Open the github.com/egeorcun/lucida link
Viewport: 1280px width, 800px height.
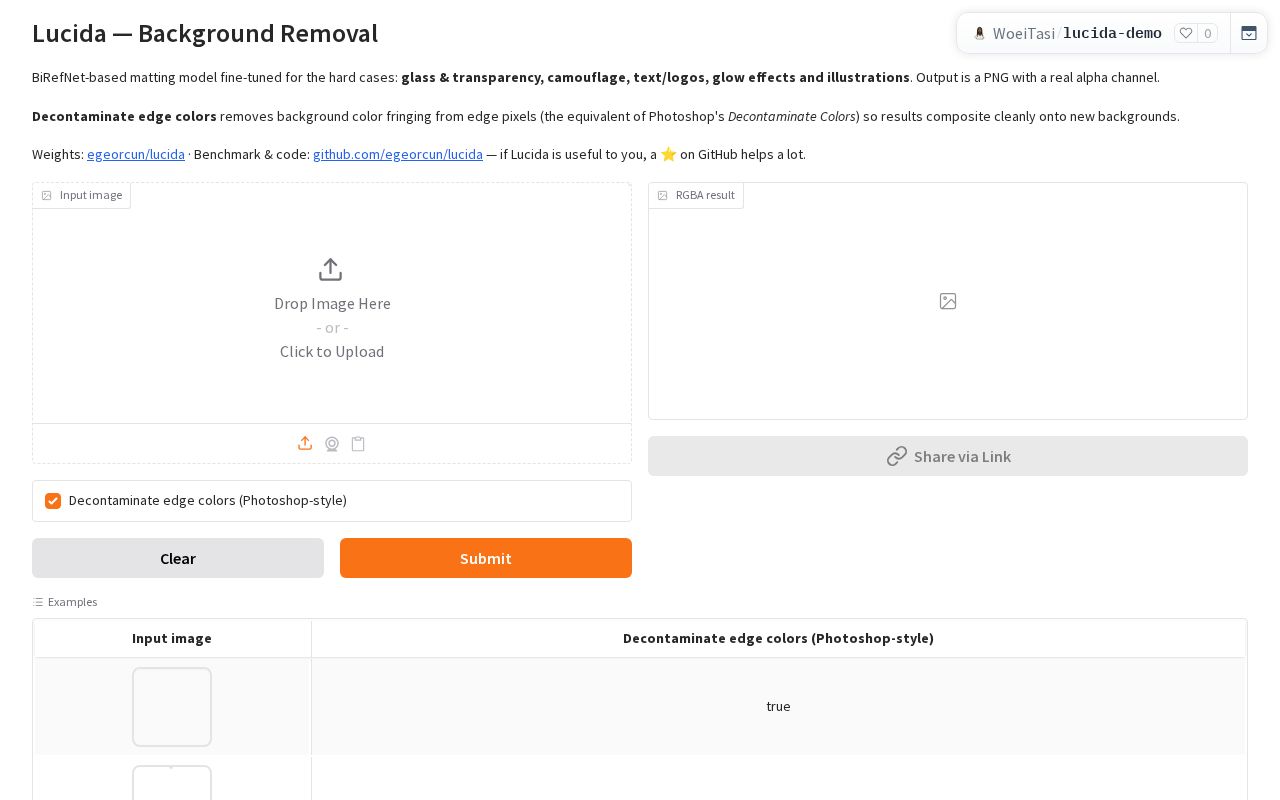coord(398,154)
